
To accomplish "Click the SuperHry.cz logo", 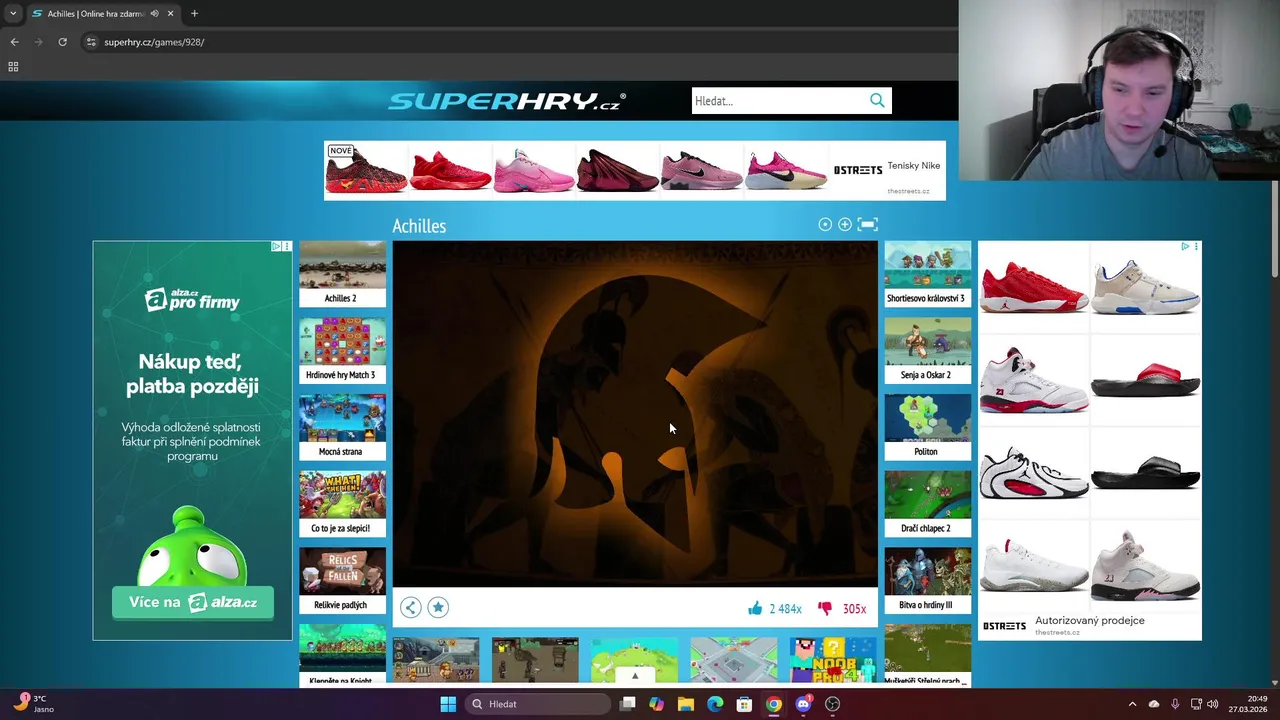I will point(507,101).
